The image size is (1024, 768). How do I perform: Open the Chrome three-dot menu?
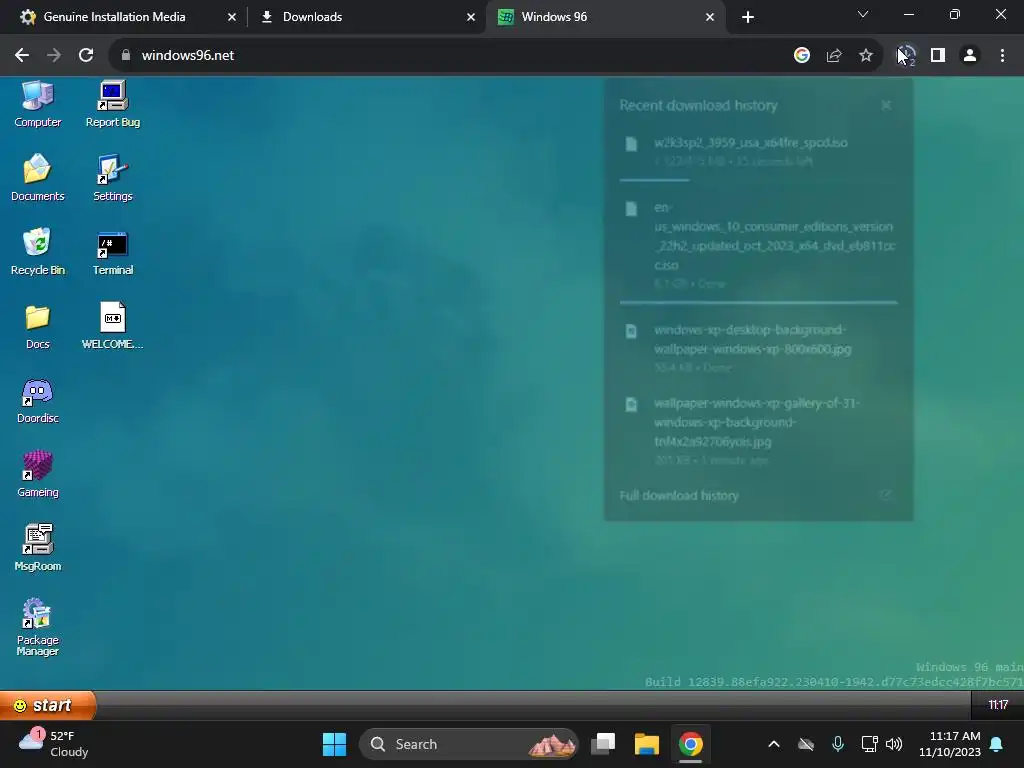point(1002,56)
